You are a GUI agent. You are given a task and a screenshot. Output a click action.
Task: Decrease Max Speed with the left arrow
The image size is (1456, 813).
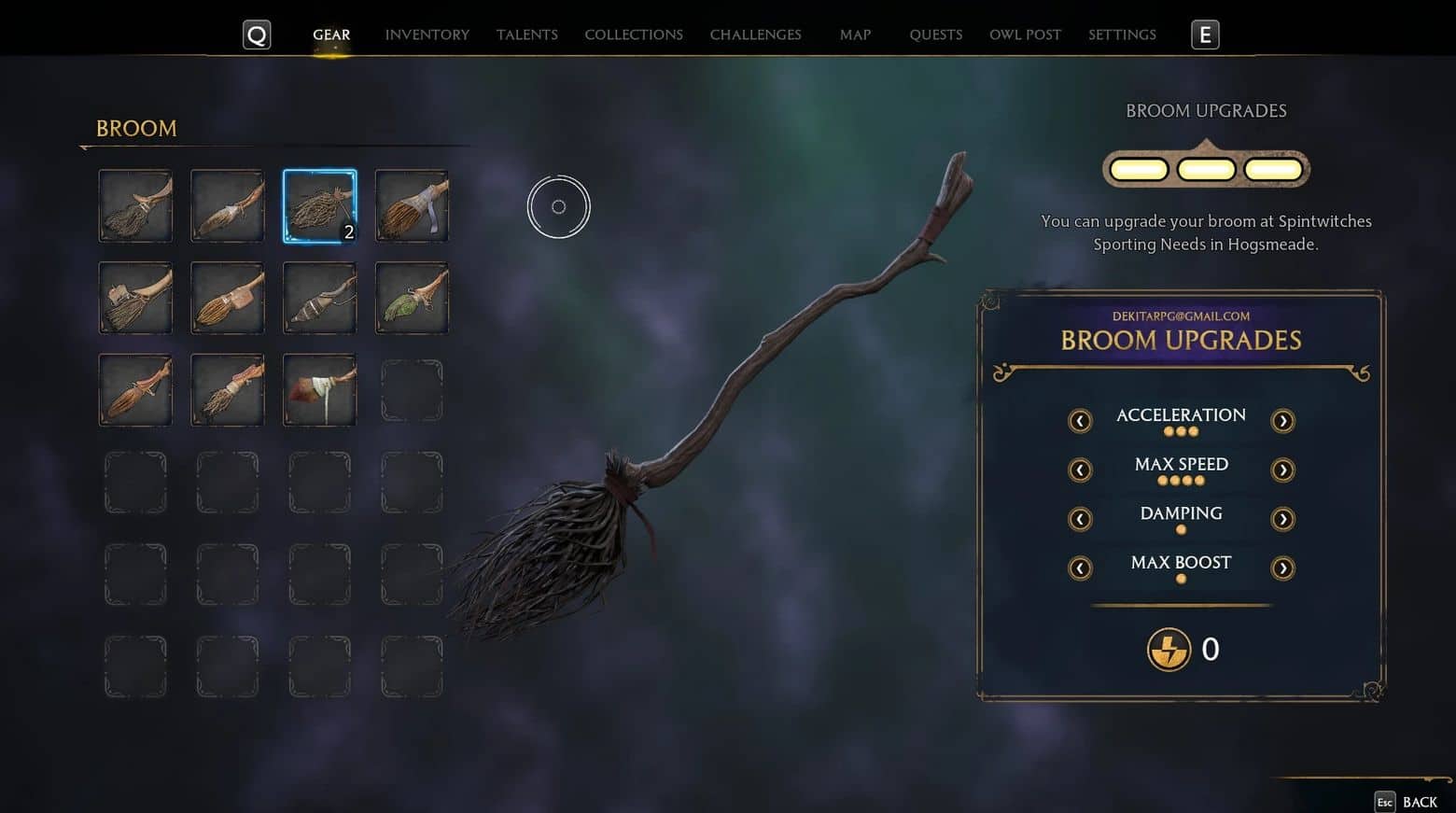click(x=1080, y=470)
